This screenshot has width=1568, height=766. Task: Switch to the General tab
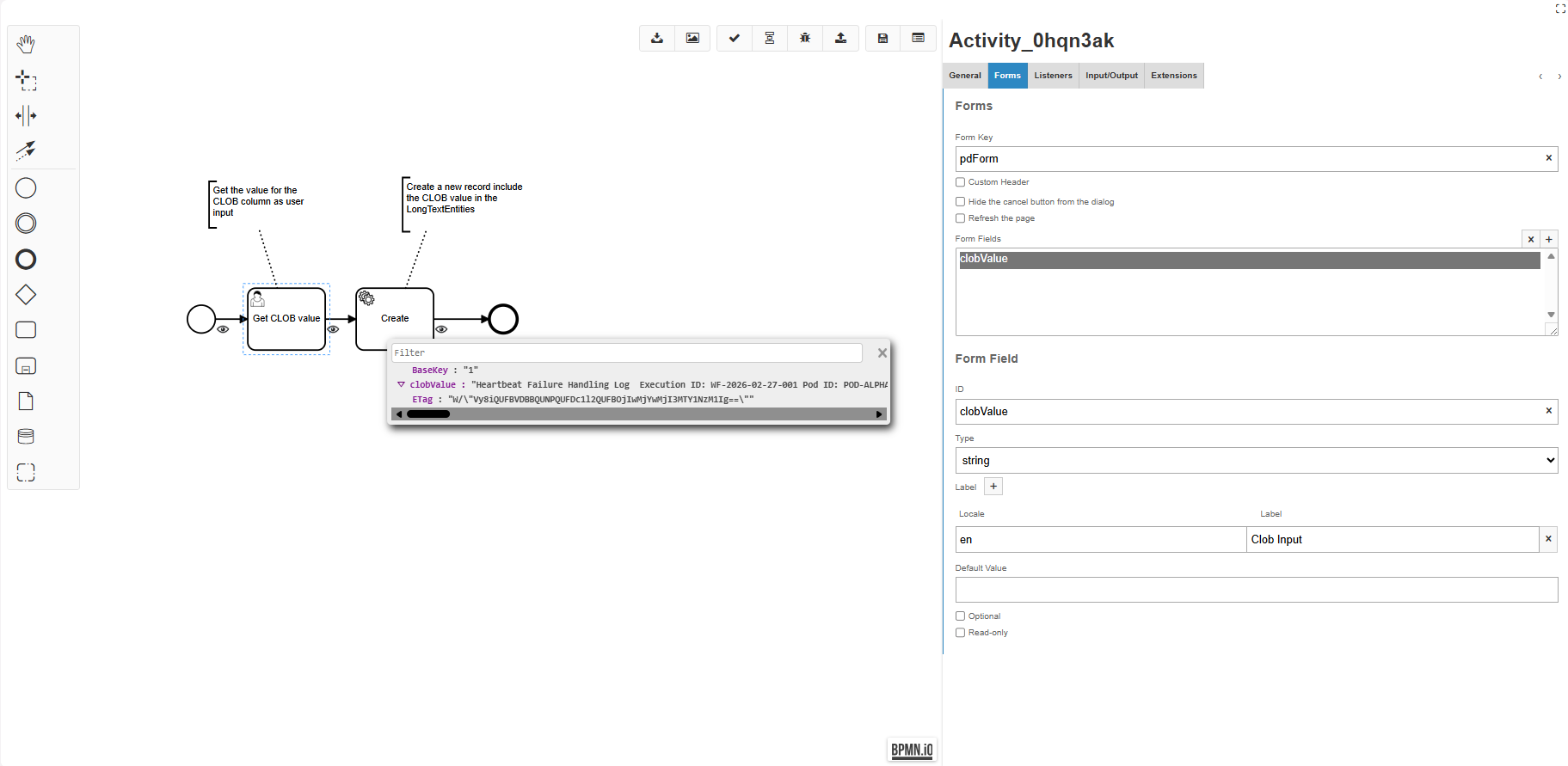click(965, 76)
